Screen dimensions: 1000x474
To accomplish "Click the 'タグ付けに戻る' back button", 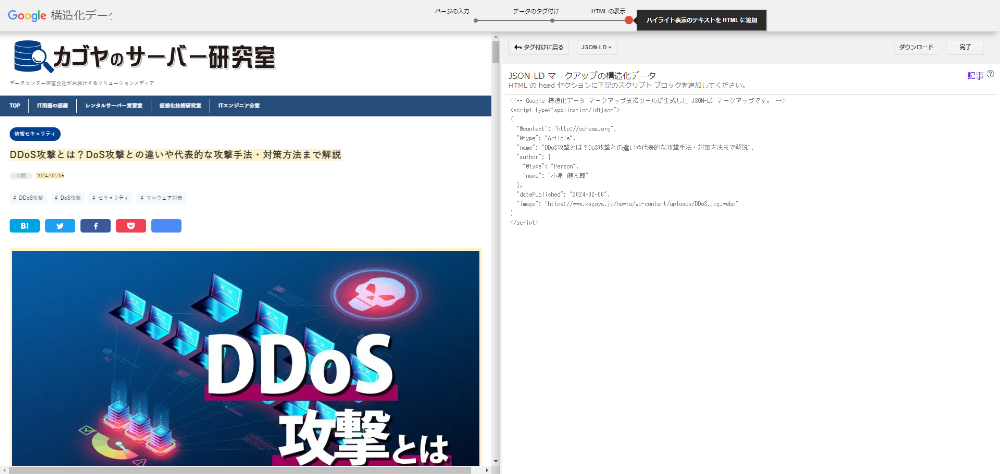I will pyautogui.click(x=539, y=47).
